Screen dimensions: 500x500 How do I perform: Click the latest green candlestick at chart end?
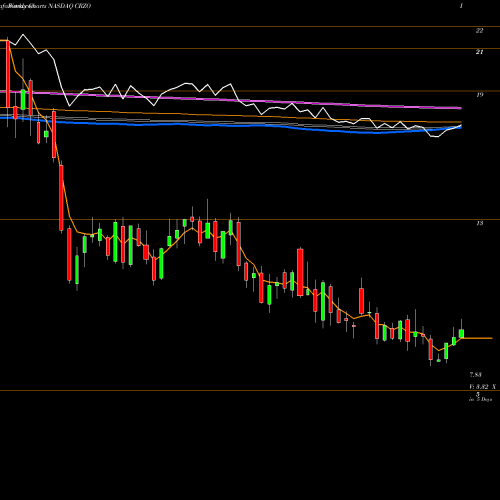[461, 333]
